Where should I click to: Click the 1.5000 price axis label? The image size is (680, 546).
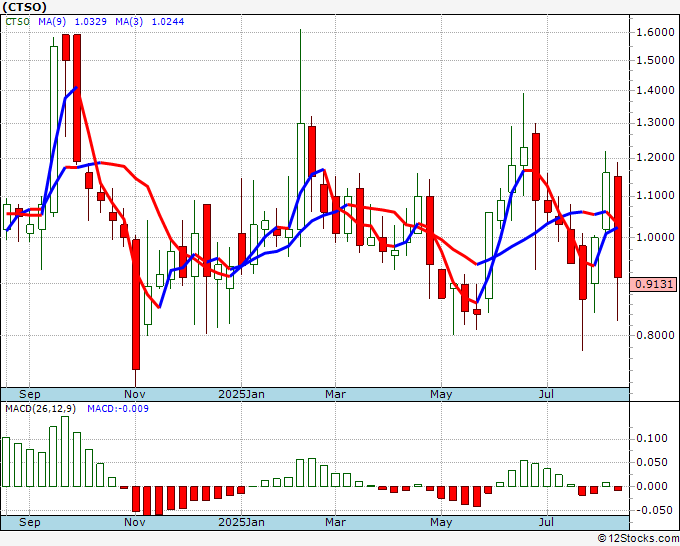coord(655,60)
